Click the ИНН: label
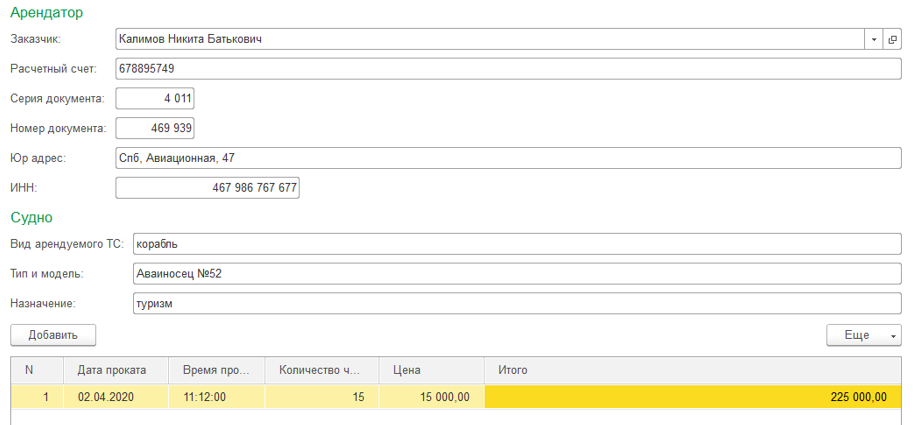Screen dimensions: 916x425 point(24,188)
